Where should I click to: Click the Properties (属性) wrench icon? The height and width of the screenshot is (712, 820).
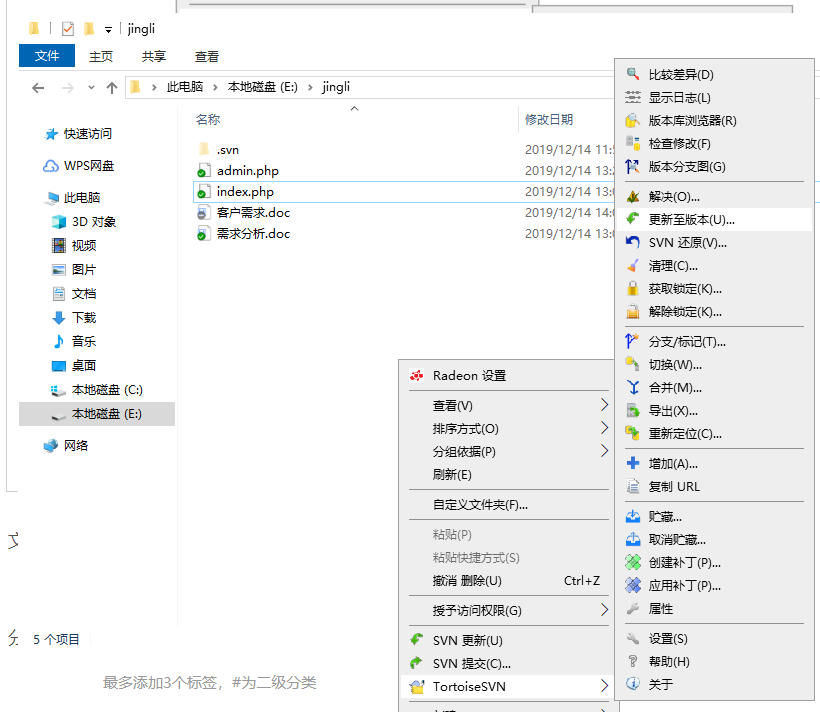[633, 608]
